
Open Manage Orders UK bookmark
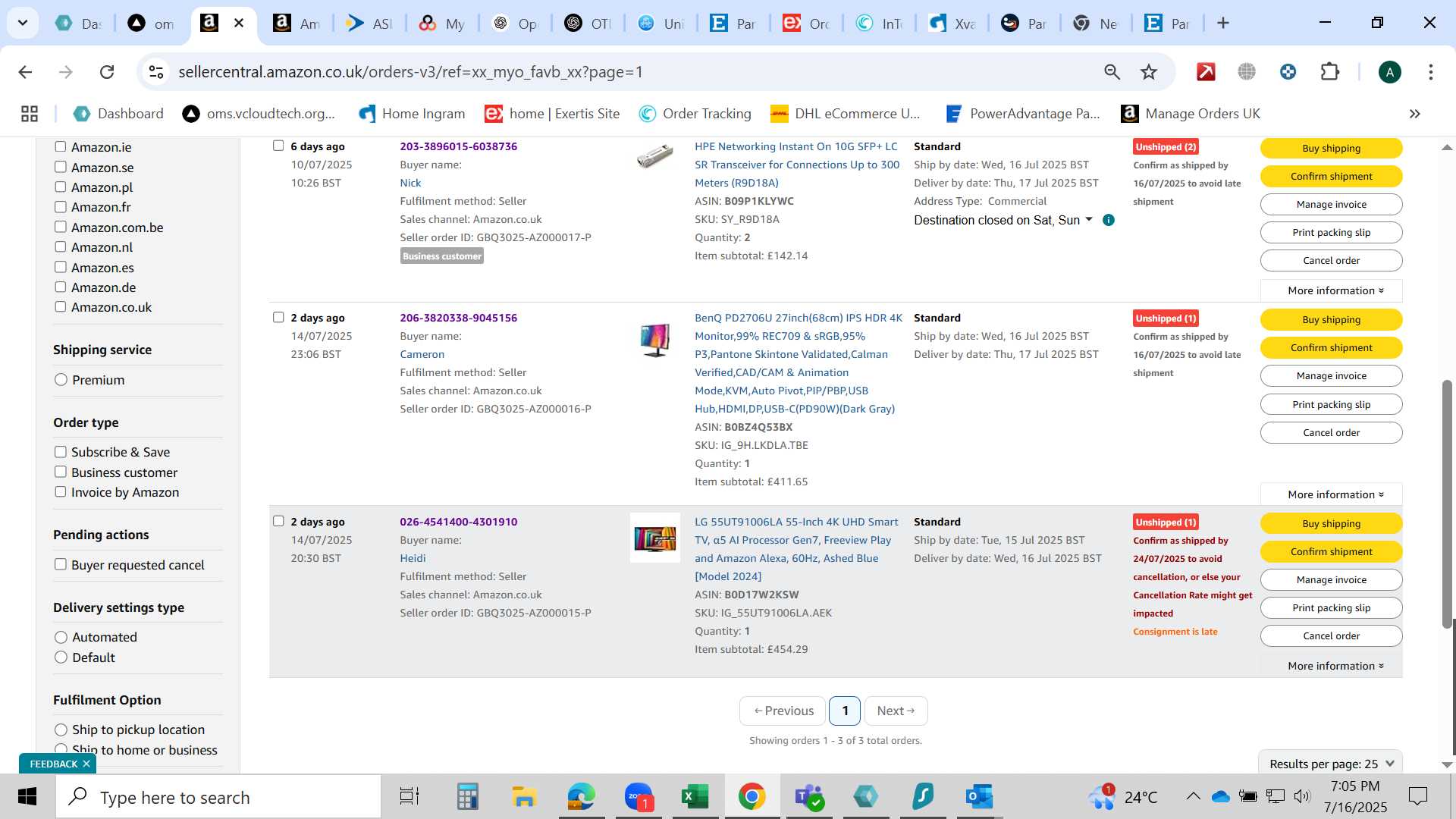coord(1191,114)
